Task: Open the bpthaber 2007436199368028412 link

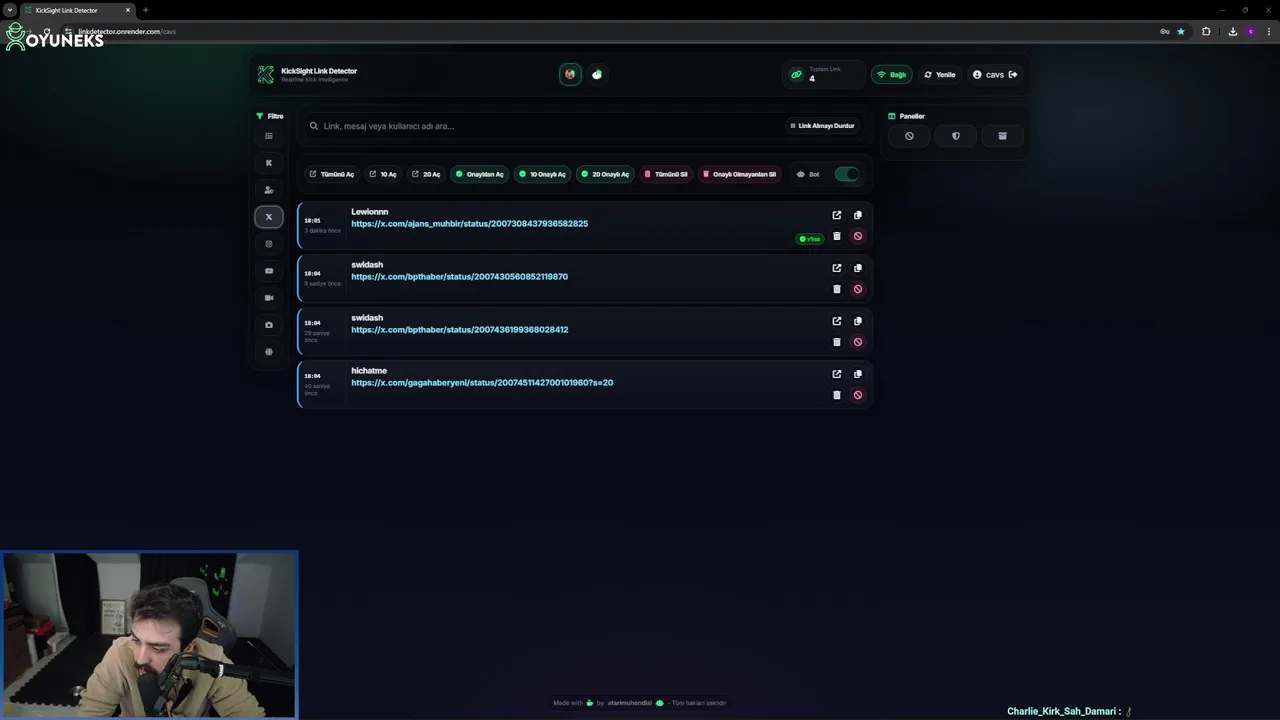Action: point(459,330)
